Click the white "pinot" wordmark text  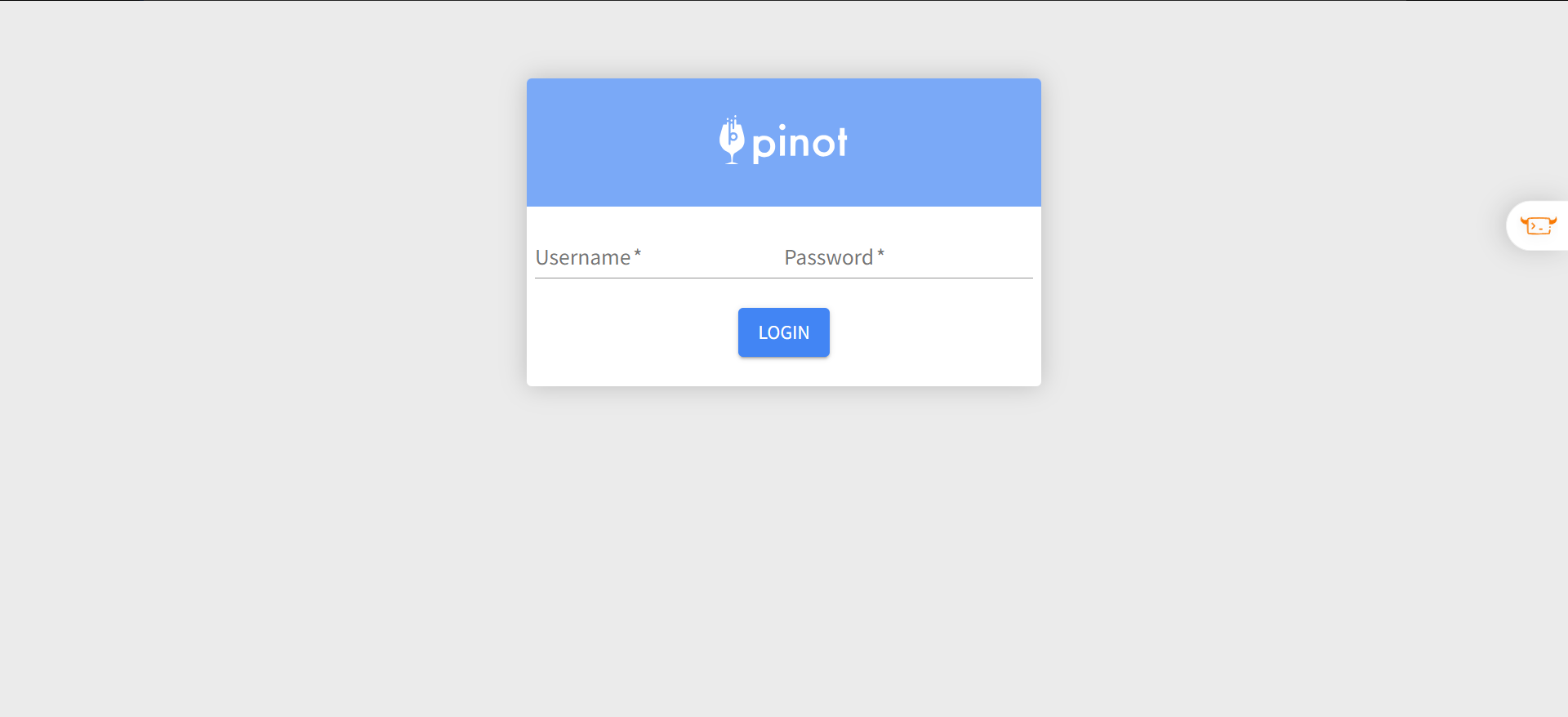[800, 144]
